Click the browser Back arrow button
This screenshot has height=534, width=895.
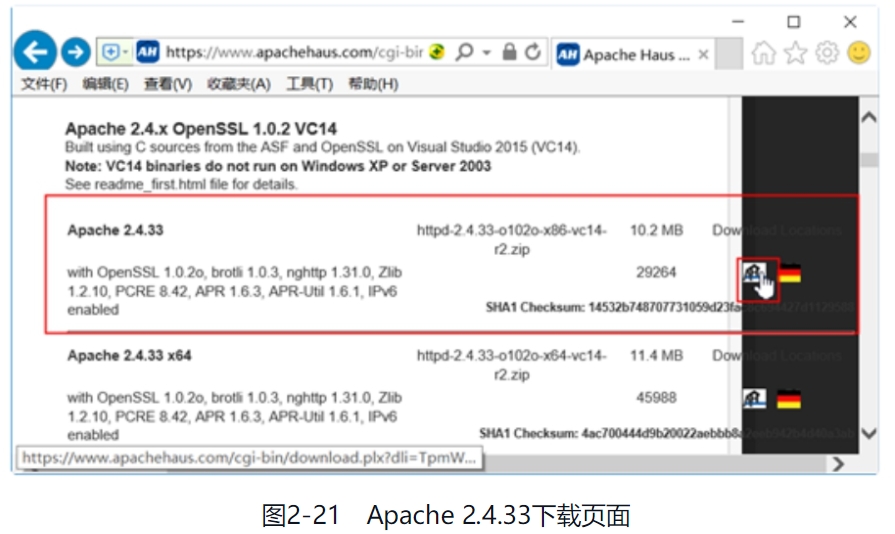pos(37,53)
